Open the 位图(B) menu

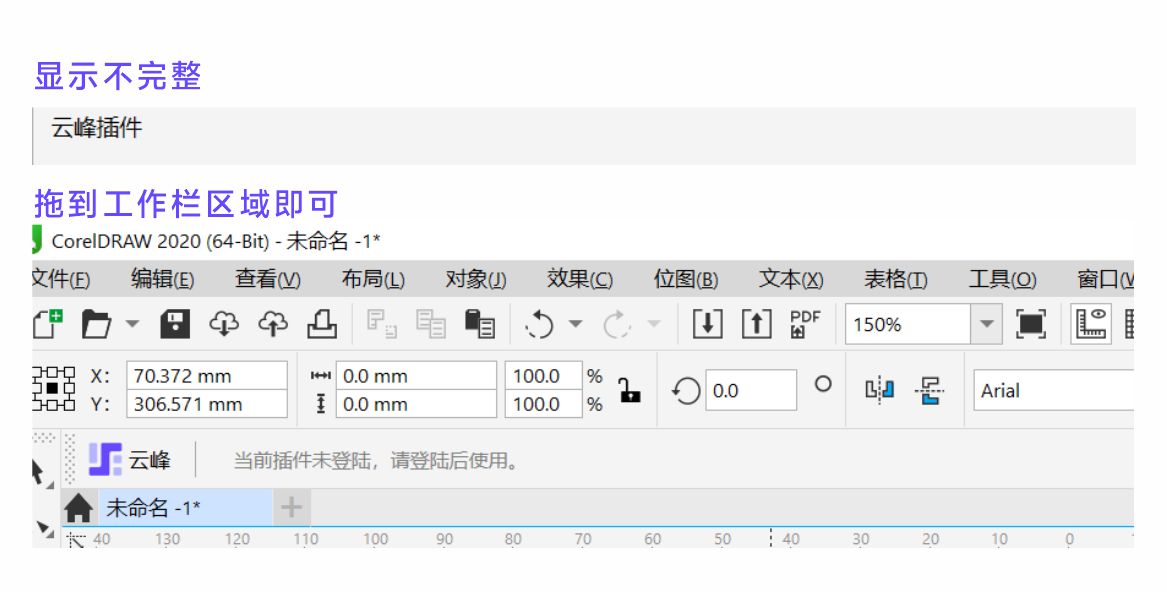tap(685, 279)
